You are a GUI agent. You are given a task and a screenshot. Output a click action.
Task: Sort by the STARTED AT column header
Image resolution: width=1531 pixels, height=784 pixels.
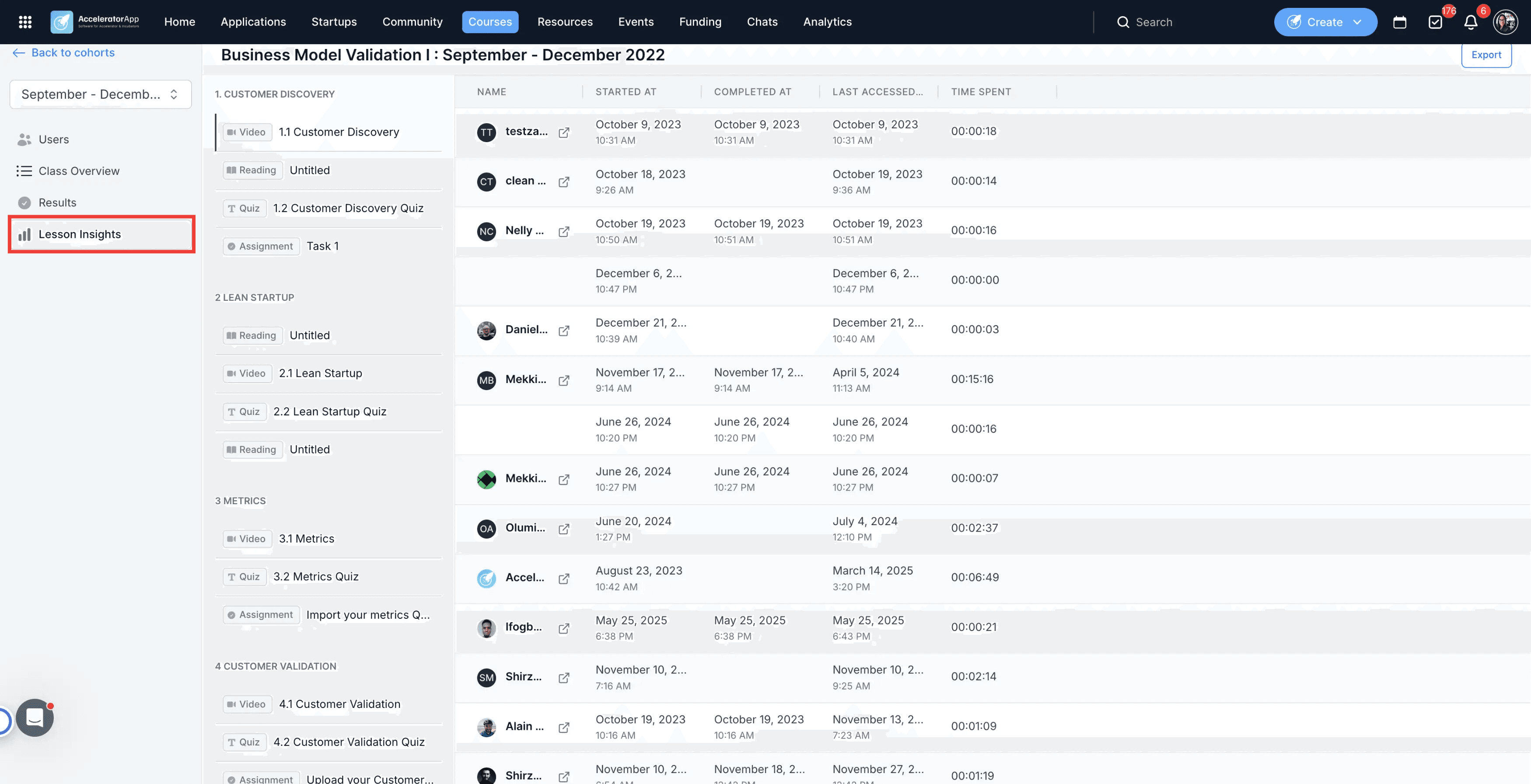click(x=626, y=92)
